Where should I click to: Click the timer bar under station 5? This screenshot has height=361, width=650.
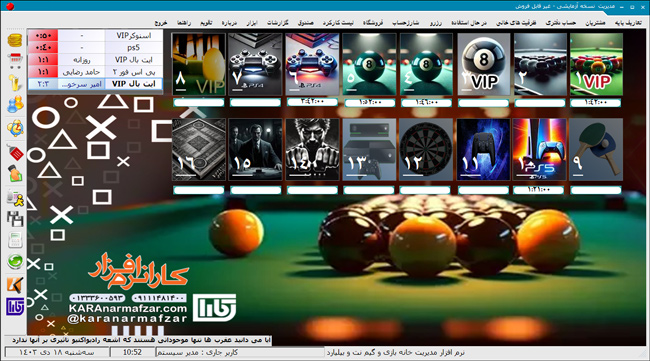[369, 103]
